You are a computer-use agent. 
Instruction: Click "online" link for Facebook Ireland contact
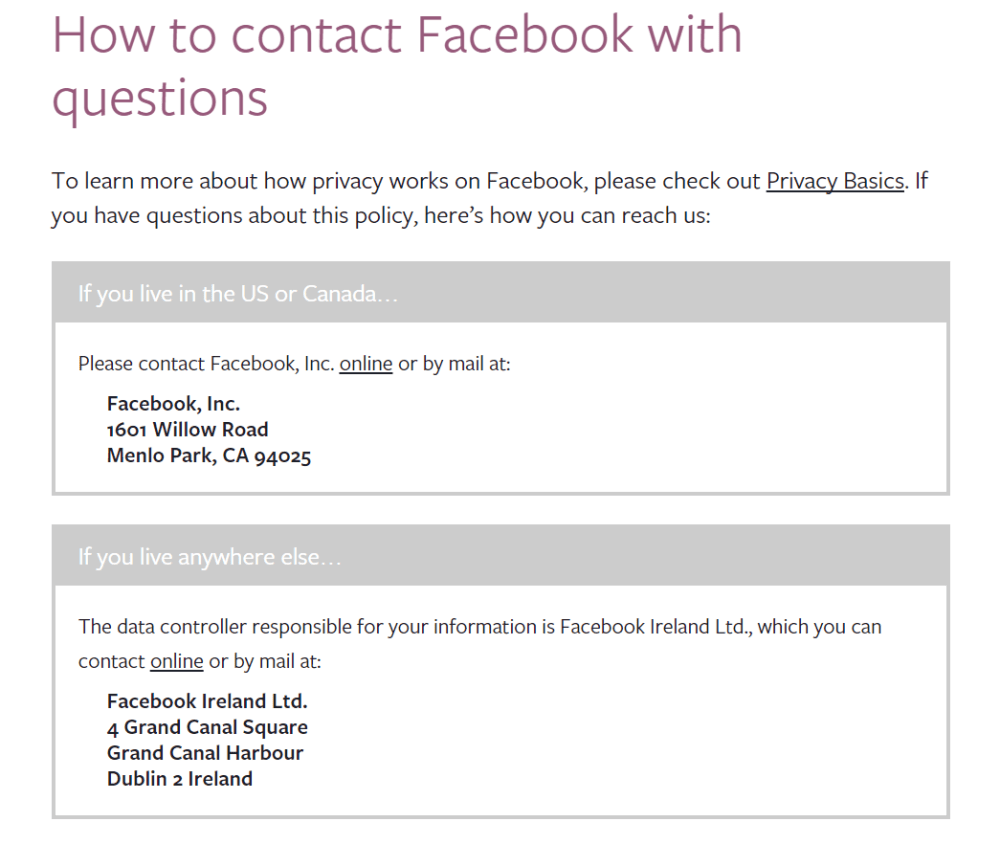pos(177,662)
